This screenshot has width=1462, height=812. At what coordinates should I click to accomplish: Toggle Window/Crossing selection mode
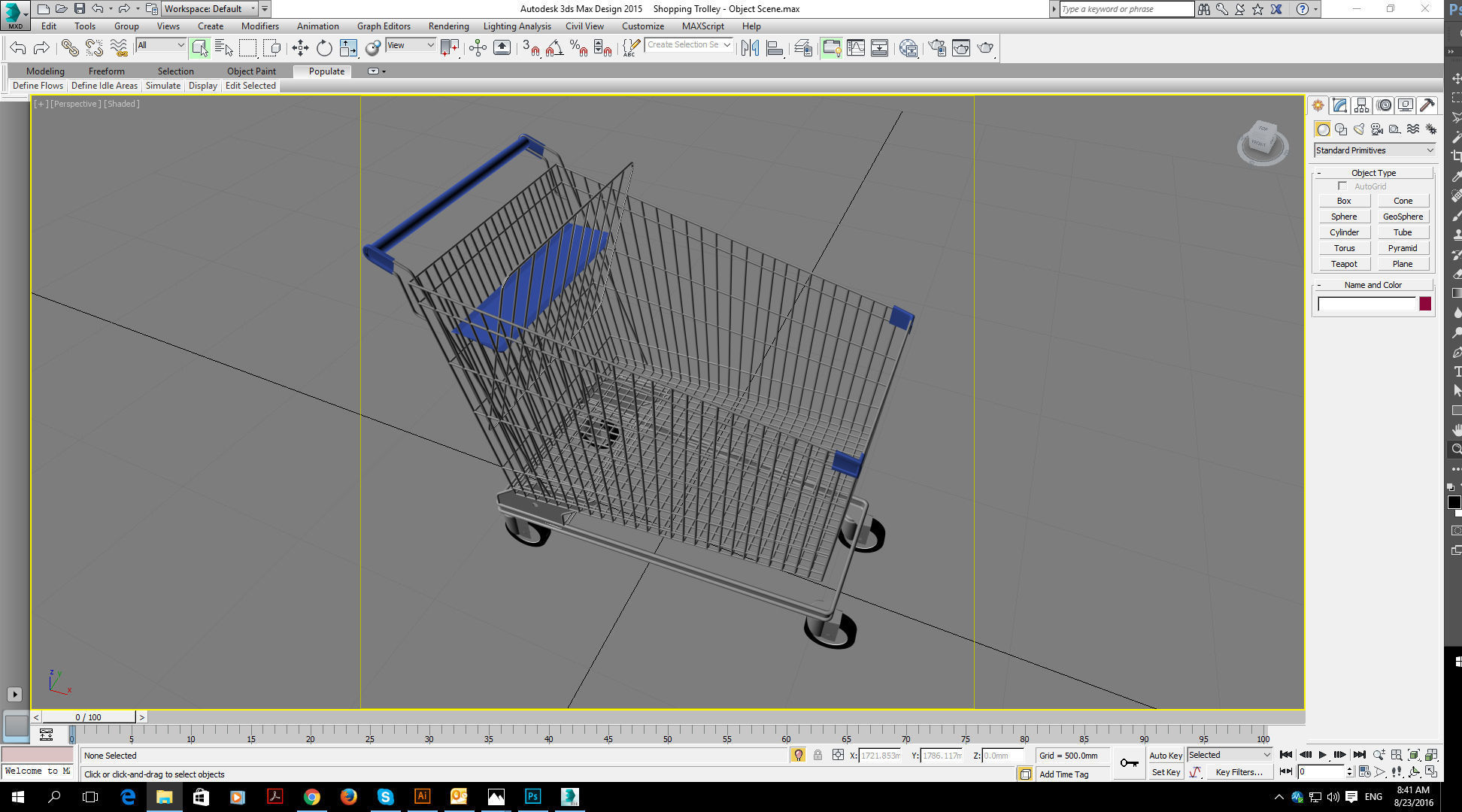point(271,48)
